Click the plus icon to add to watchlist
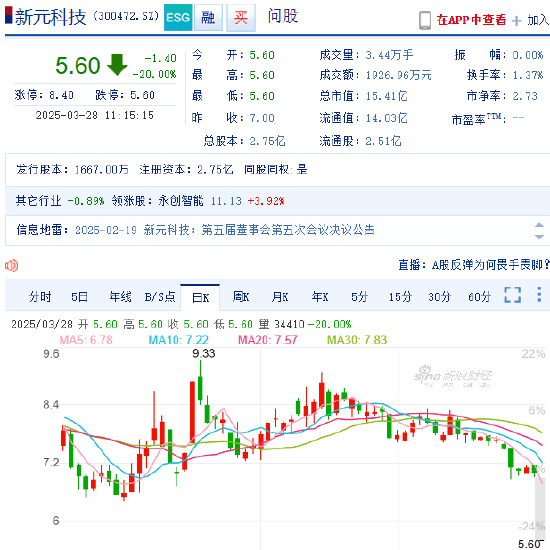 click(x=516, y=21)
